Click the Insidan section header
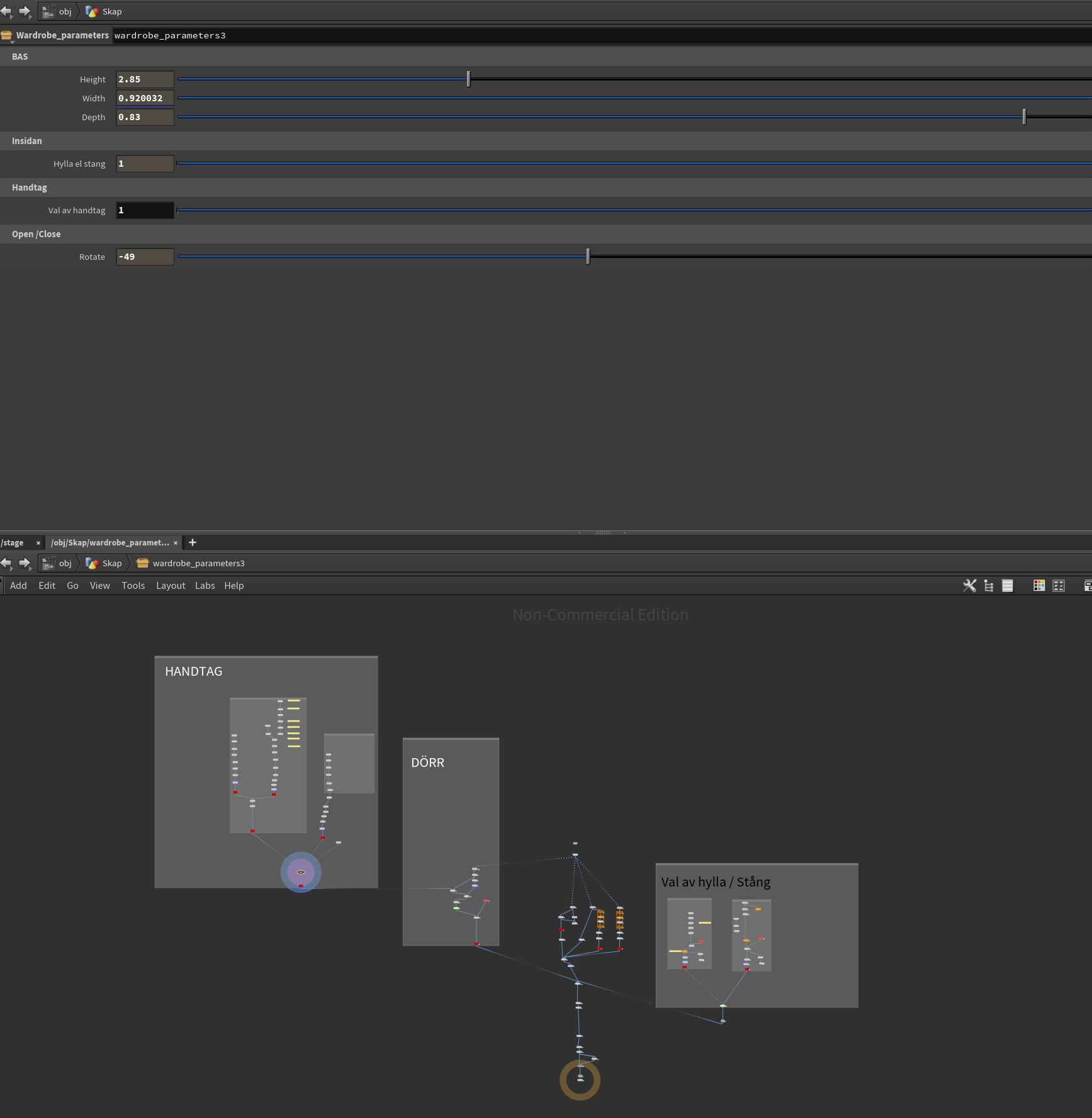 click(546, 141)
